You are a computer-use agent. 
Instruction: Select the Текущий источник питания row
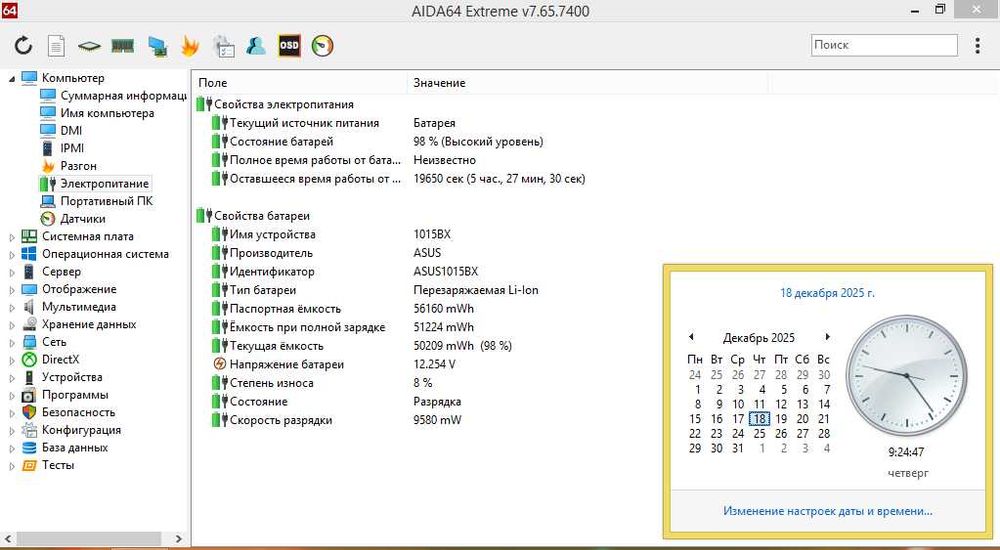pos(304,123)
